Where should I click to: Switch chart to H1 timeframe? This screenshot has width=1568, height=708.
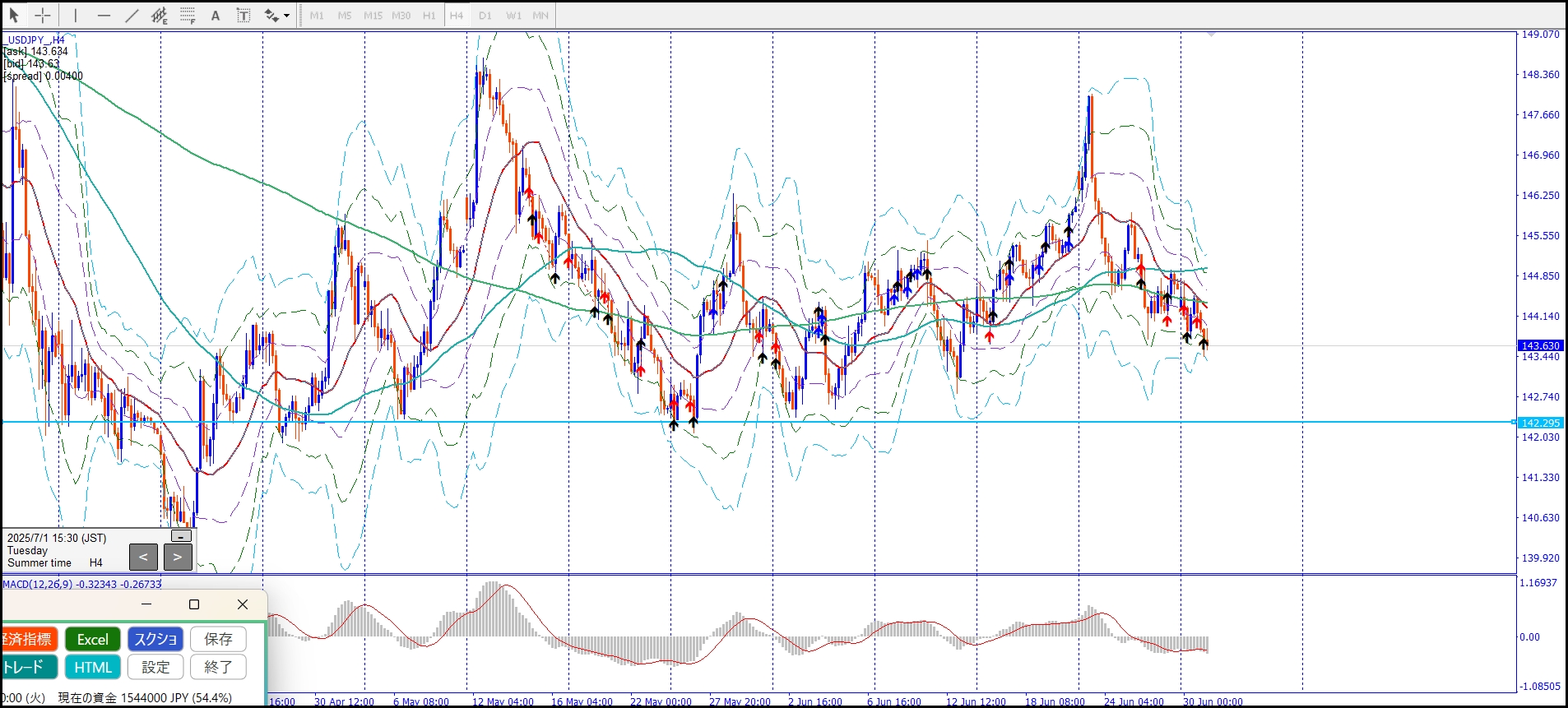[429, 16]
